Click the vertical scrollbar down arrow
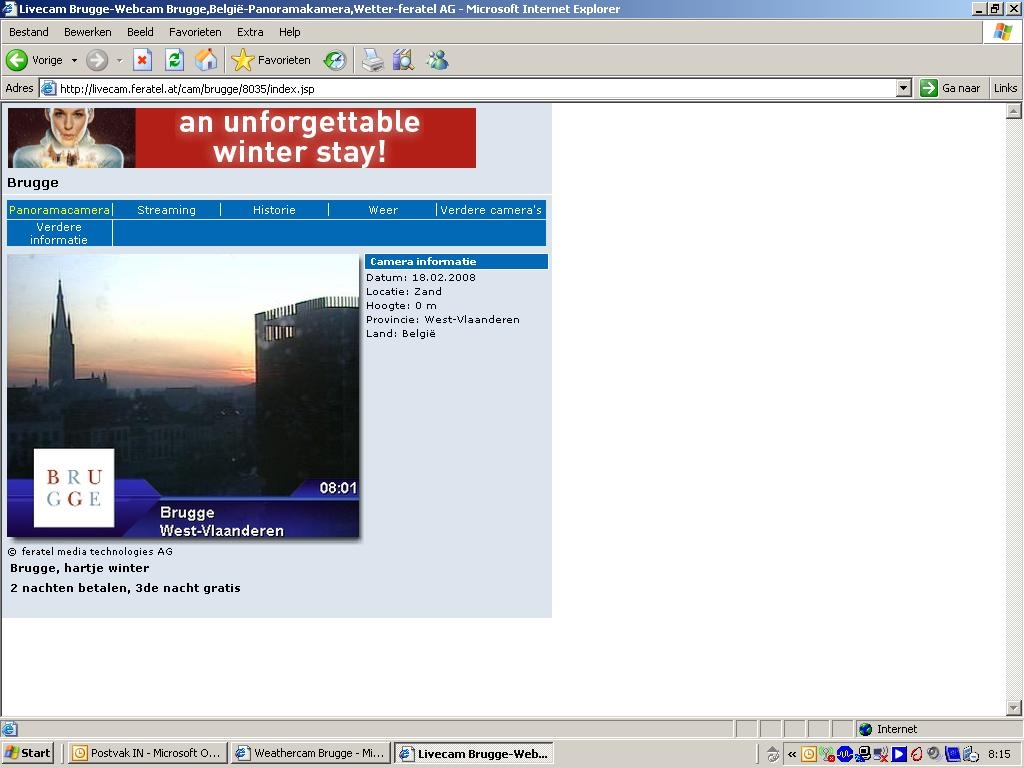The width and height of the screenshot is (1024, 768). point(1014,707)
